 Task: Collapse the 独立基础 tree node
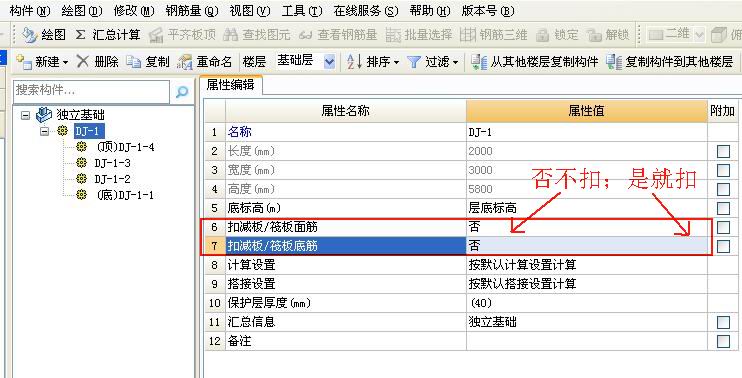click(26, 115)
